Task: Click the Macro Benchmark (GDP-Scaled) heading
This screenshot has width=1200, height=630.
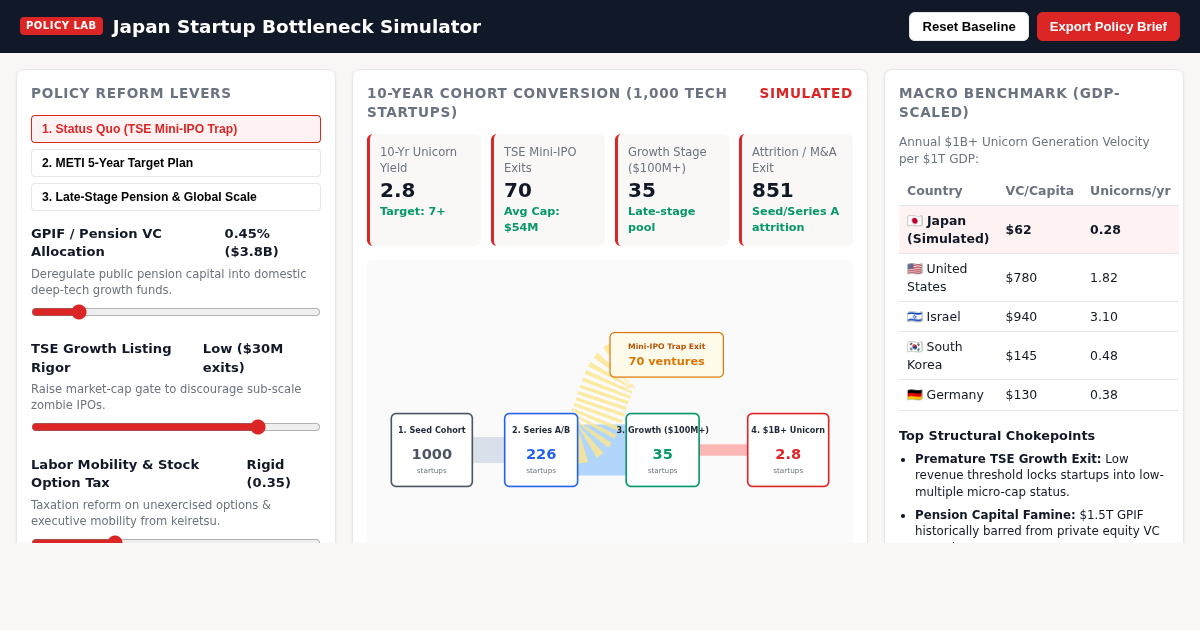Action: click(x=1010, y=102)
